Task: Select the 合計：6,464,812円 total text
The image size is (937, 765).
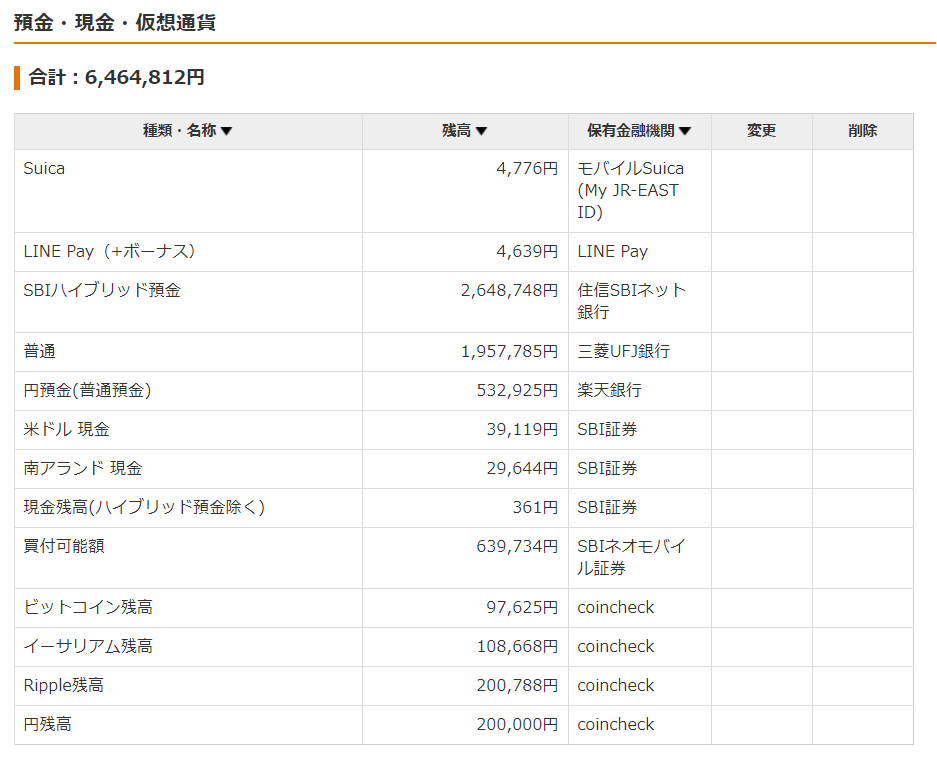Action: (x=117, y=77)
